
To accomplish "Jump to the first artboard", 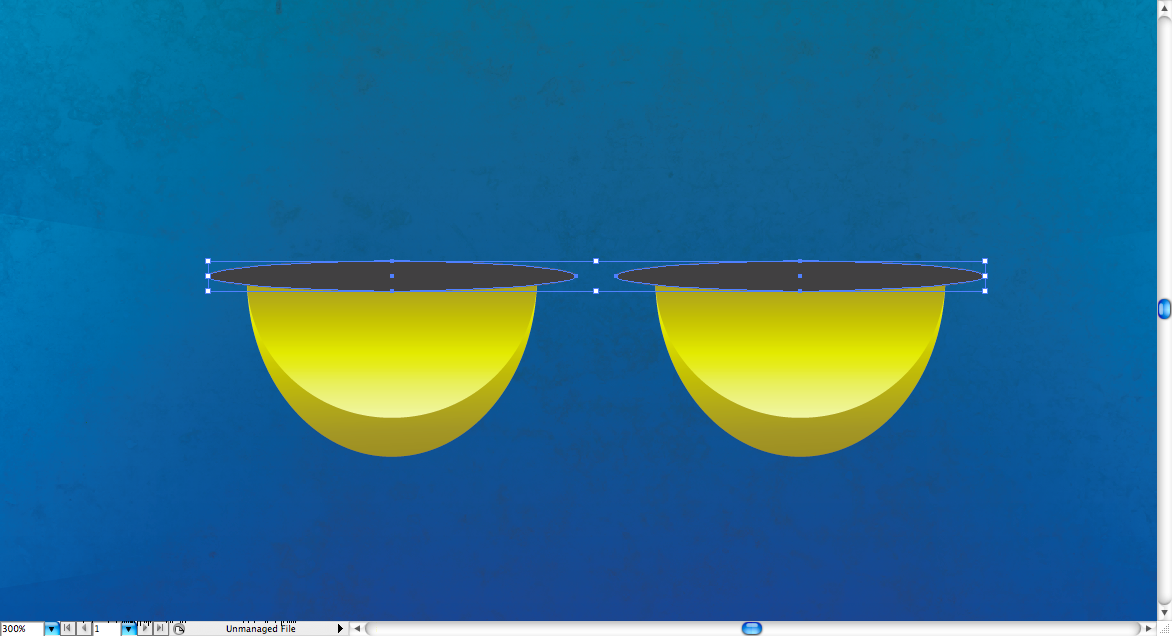I will point(67,629).
